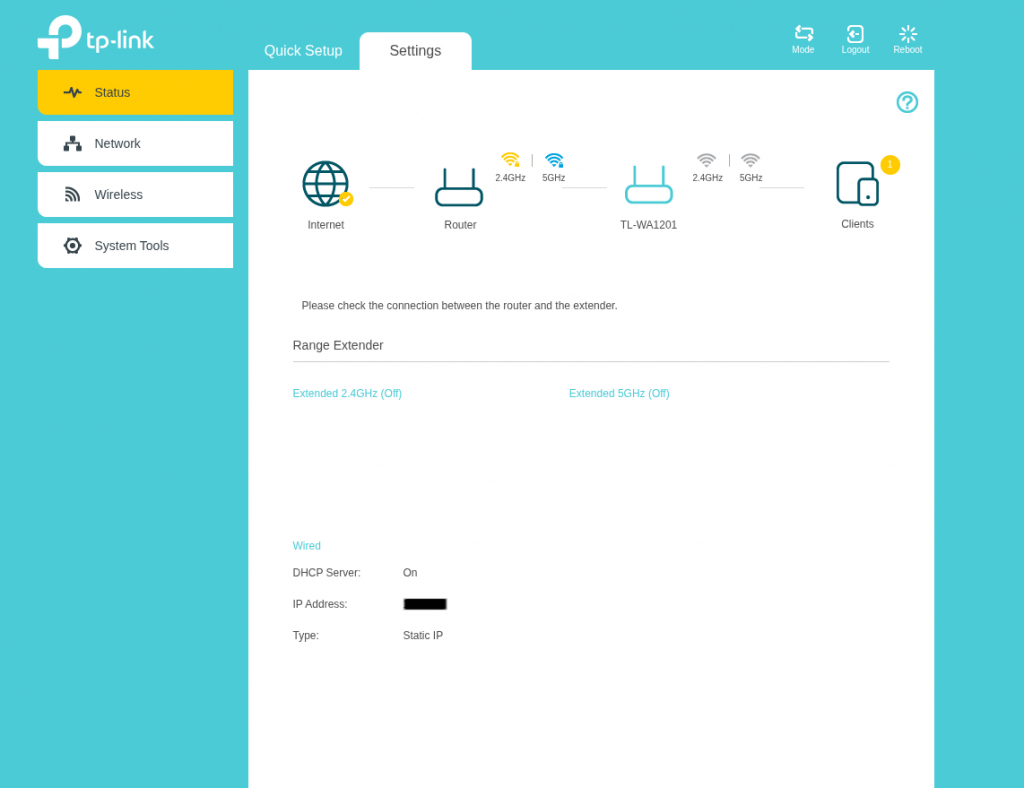Select the extender 5GHz signal icon

click(750, 160)
